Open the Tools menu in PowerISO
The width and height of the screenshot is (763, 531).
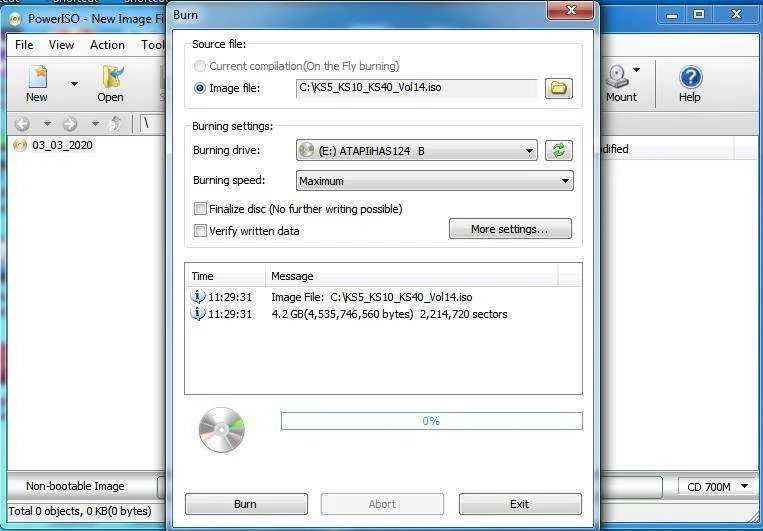click(153, 45)
